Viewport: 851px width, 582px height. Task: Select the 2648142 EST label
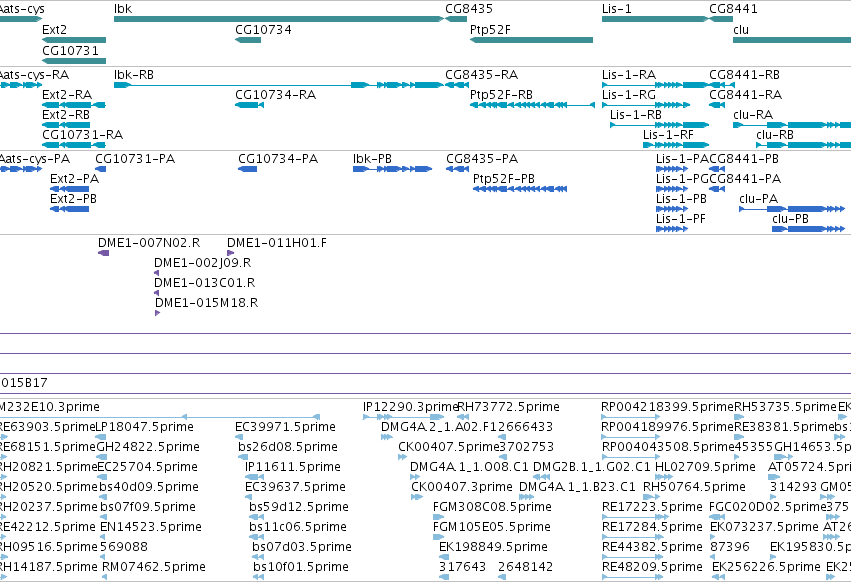(x=525, y=567)
